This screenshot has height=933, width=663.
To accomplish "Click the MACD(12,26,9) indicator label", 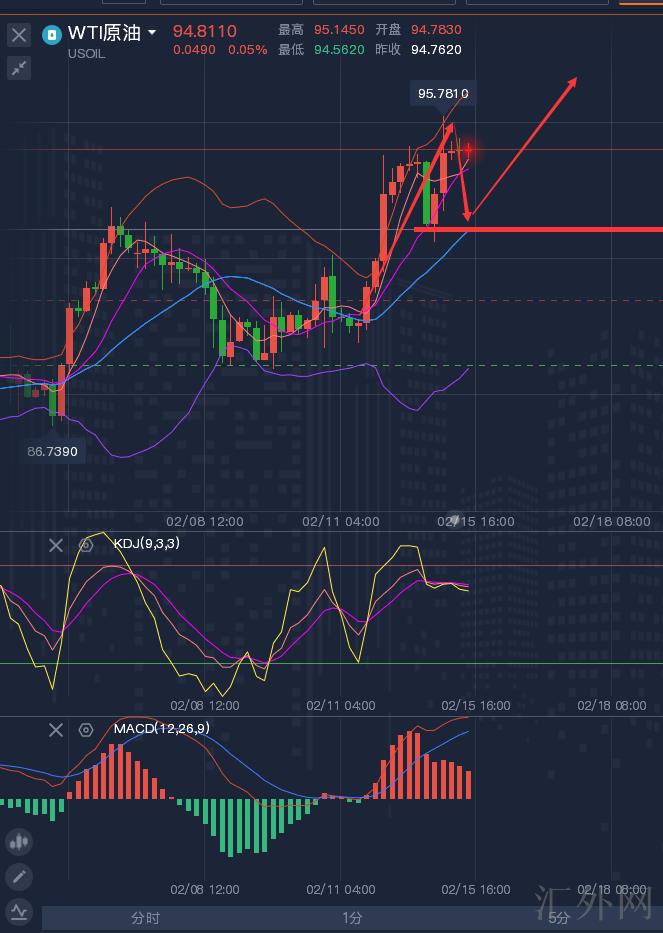I will tap(161, 728).
